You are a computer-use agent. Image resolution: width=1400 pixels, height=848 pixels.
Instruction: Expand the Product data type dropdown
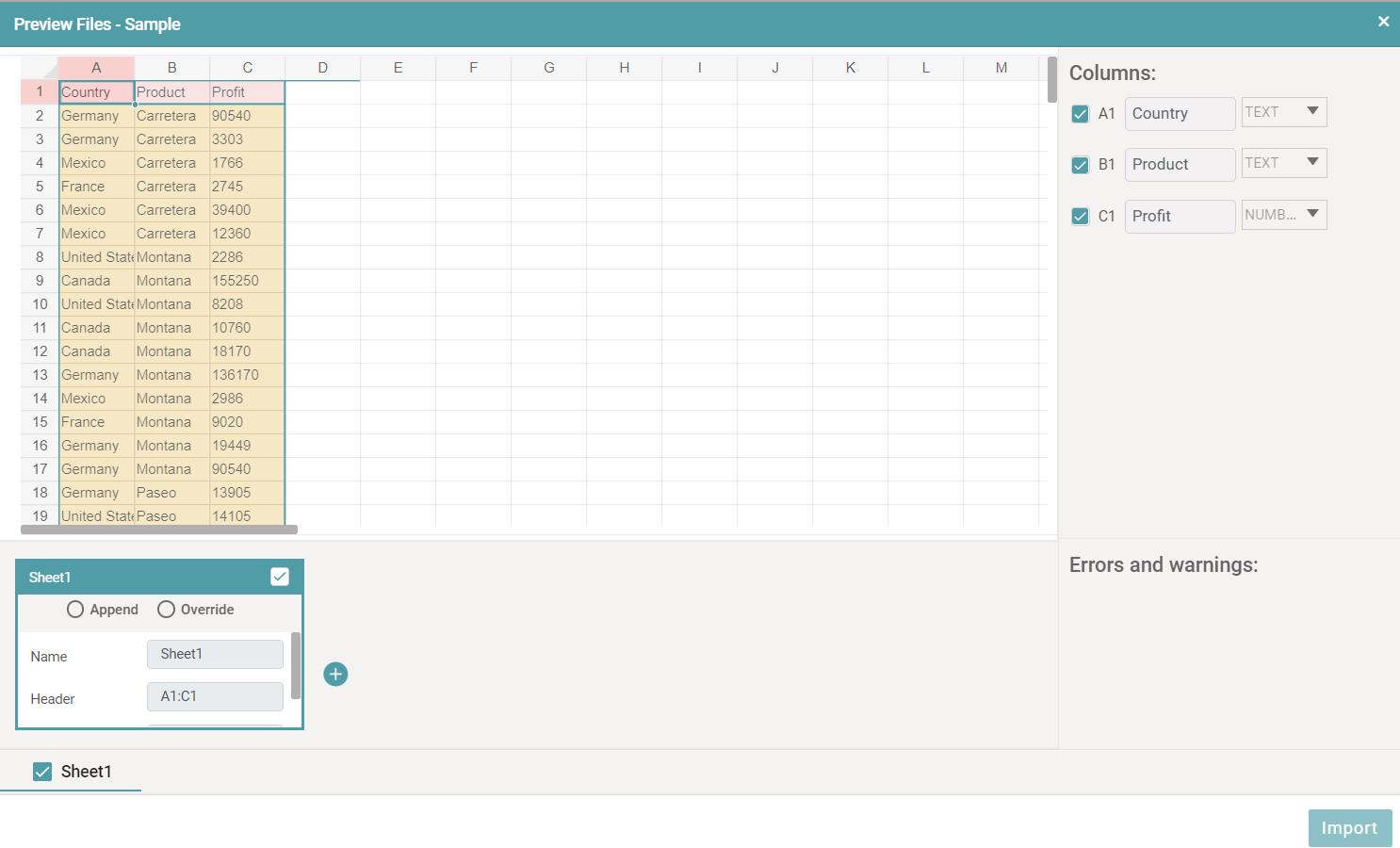(1283, 163)
